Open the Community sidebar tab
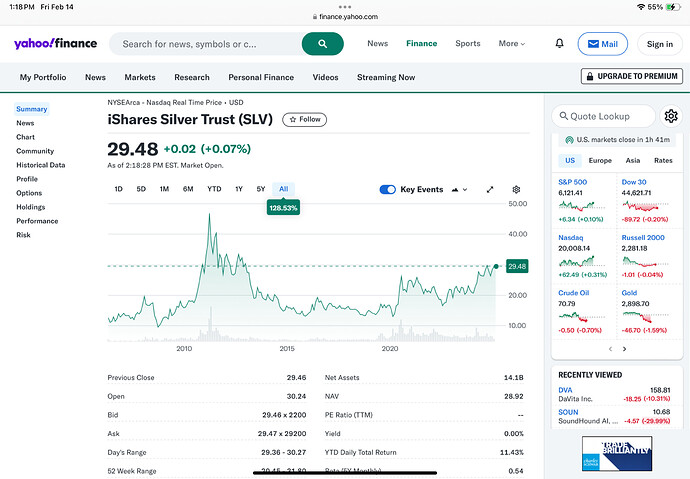Screen dimensions: 690x479 (35, 151)
